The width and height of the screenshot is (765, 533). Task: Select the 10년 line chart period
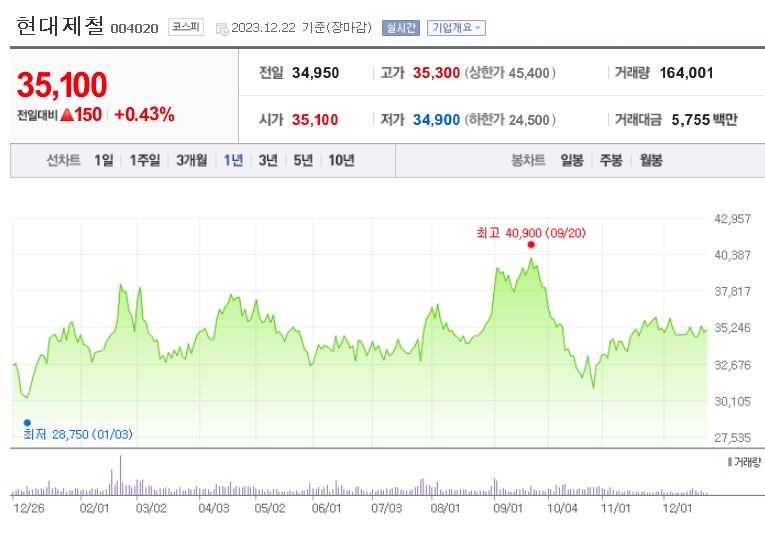click(x=341, y=160)
